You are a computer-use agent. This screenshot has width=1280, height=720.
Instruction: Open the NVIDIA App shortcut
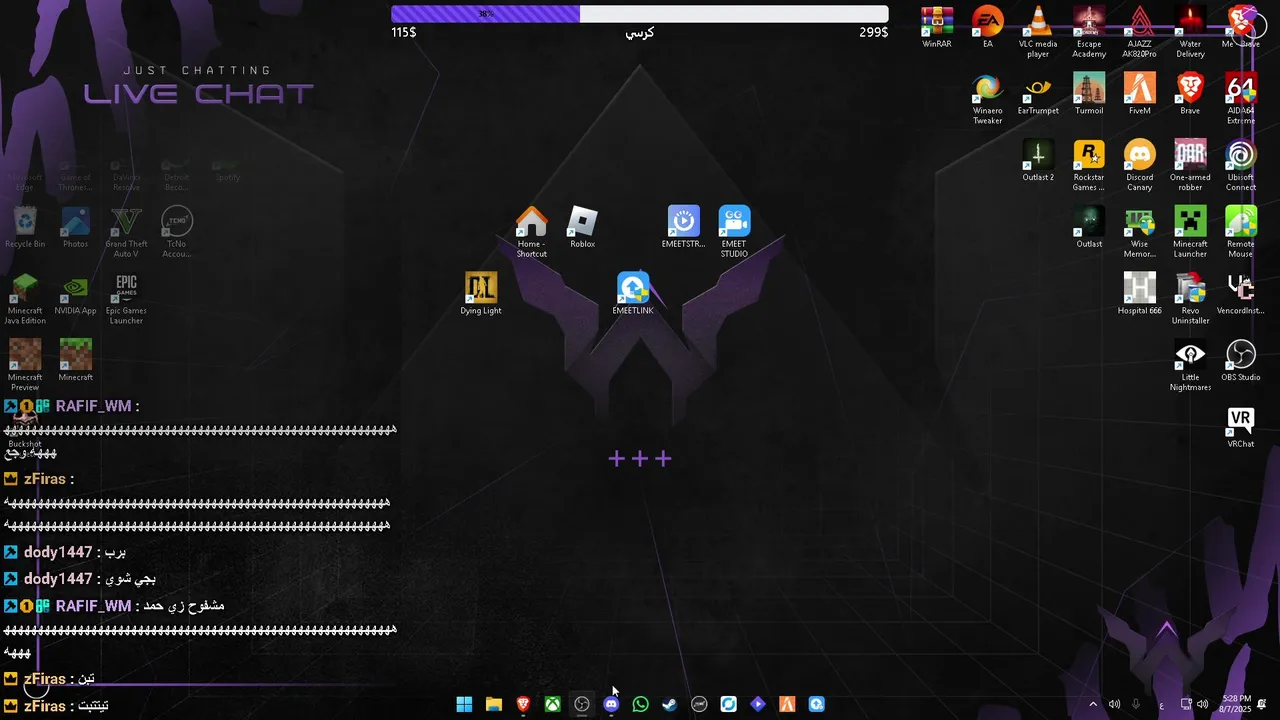pyautogui.click(x=75, y=294)
